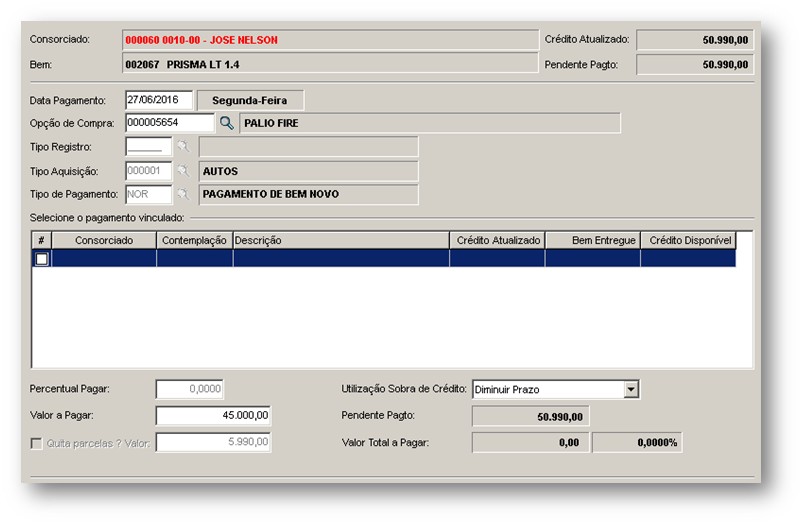Click the search icon beside Tipo de Pagamento
This screenshot has height=525, width=803.
point(183,194)
